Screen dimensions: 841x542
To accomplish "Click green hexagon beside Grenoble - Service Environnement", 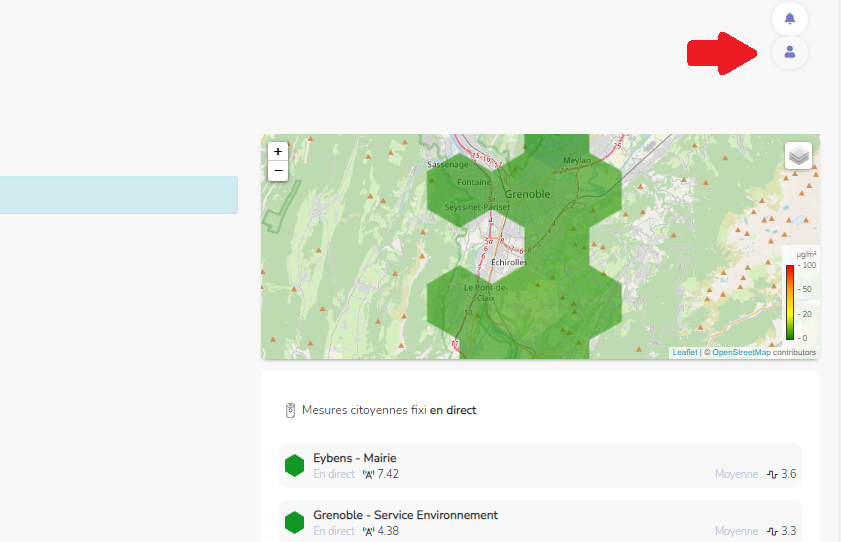I will pyautogui.click(x=294, y=523).
